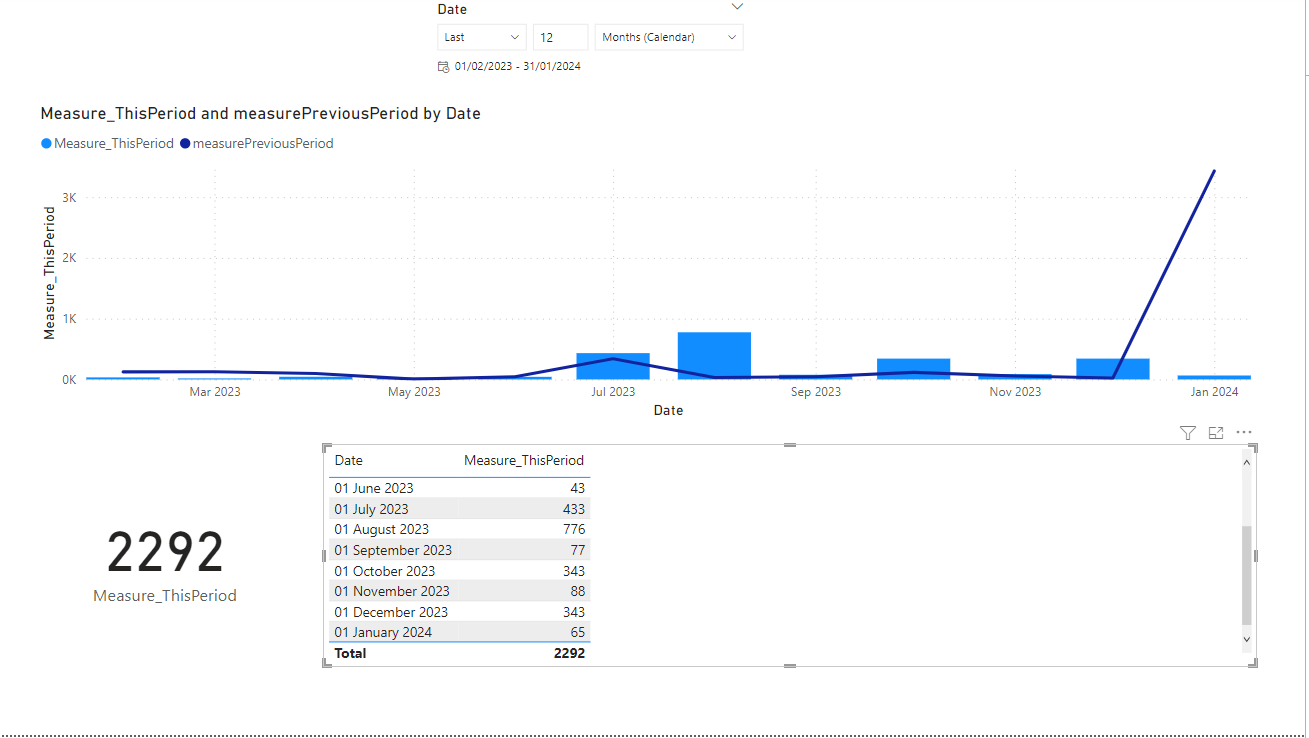
Task: Click the Jan 2024 line peak point
Action: pyautogui.click(x=1214, y=171)
